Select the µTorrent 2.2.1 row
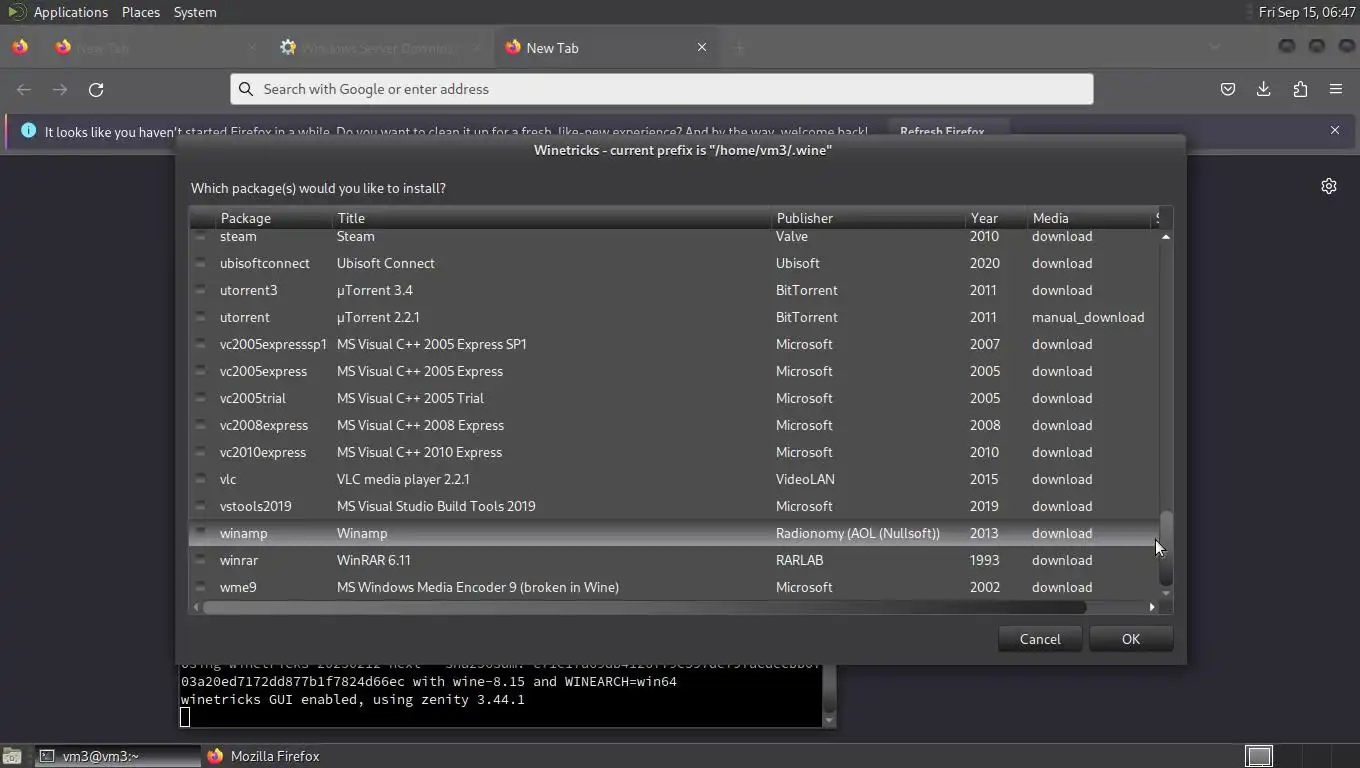The width and height of the screenshot is (1360, 768). coord(672,317)
